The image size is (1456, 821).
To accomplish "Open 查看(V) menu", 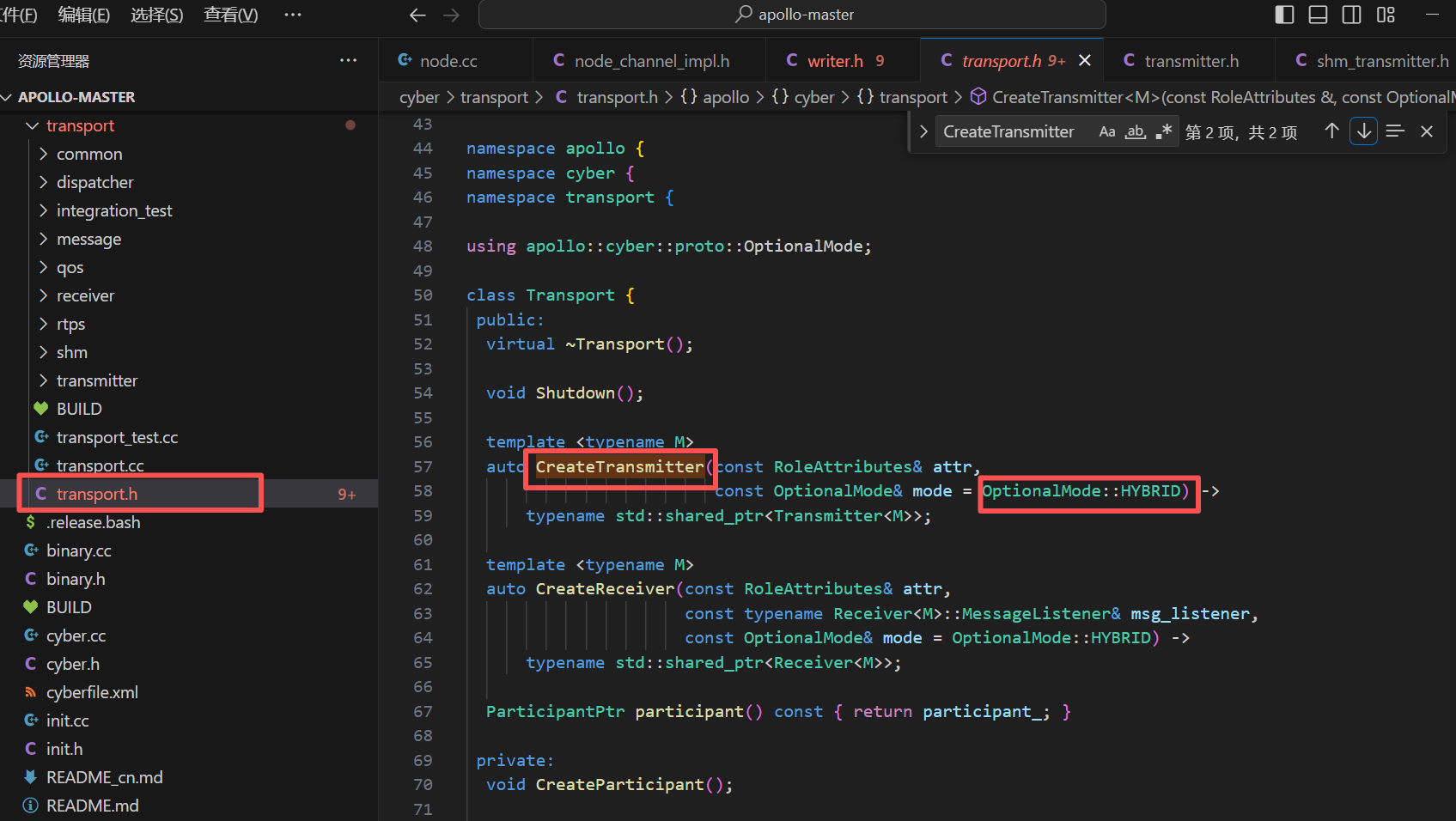I will pyautogui.click(x=230, y=15).
